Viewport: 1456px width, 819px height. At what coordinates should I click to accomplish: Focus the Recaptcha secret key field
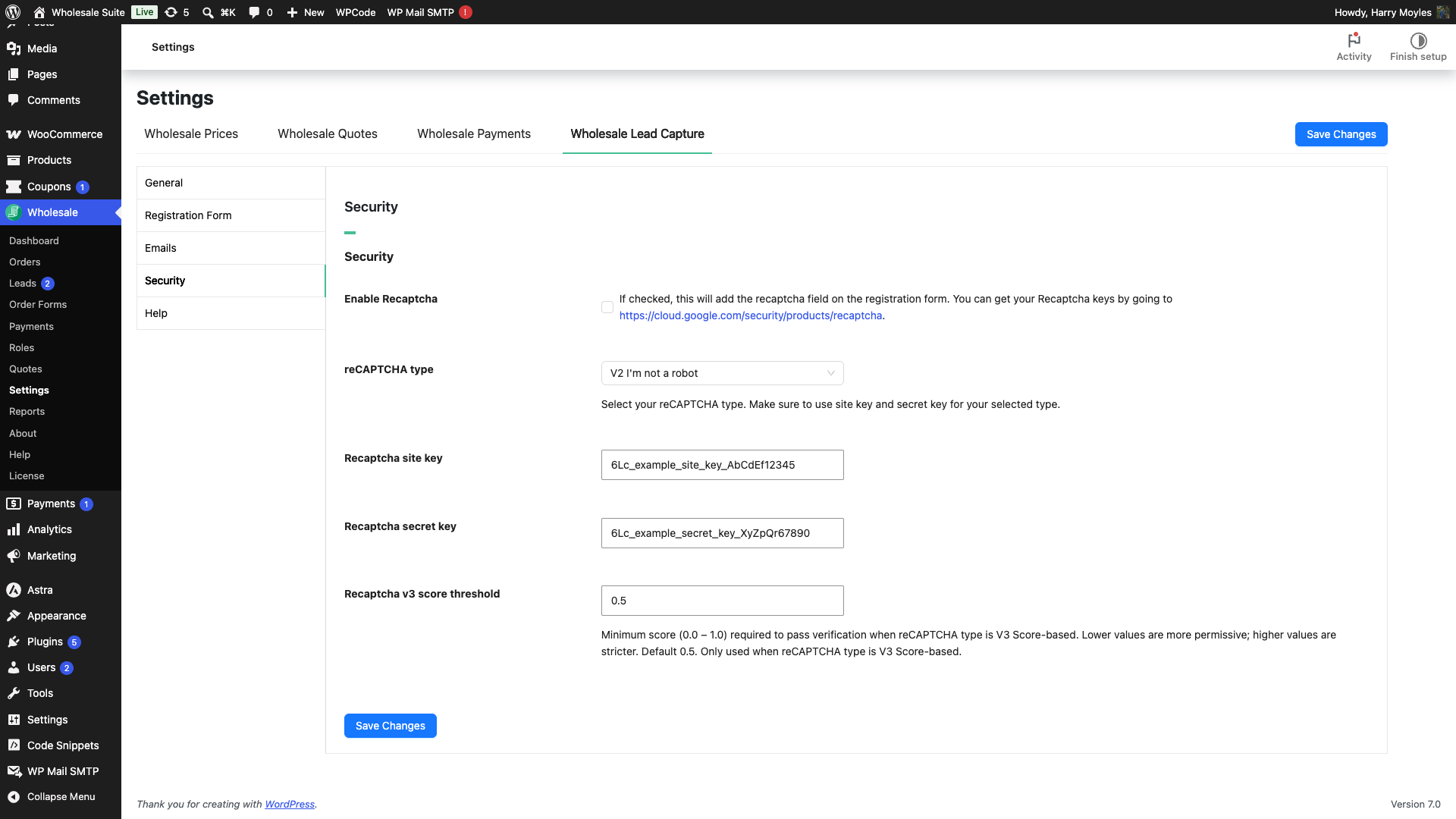(722, 533)
